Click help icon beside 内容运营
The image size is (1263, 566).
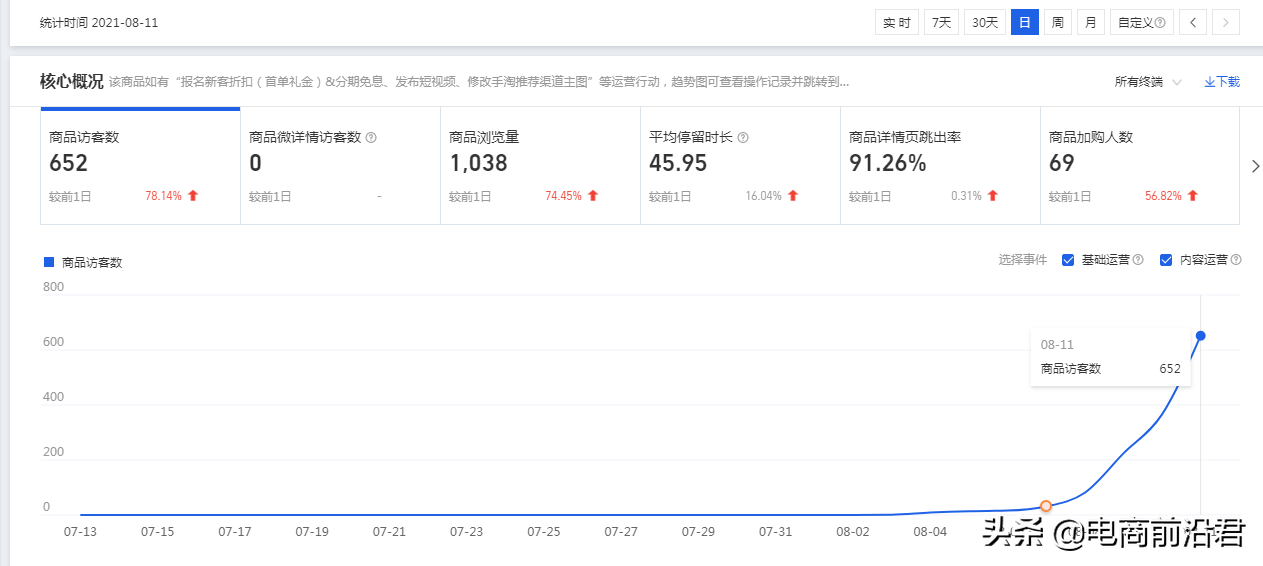click(x=1236, y=260)
